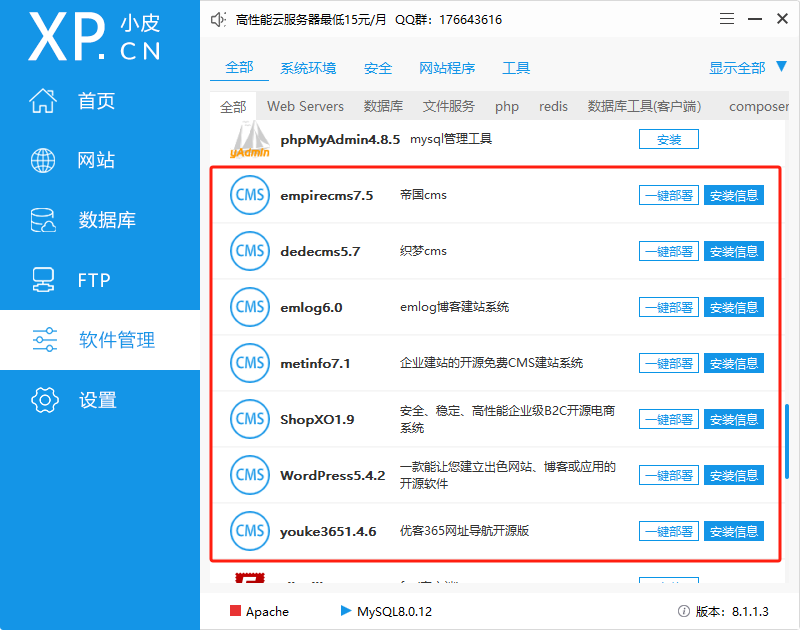Switch to the 安全 tab
This screenshot has width=800, height=630.
[x=378, y=68]
